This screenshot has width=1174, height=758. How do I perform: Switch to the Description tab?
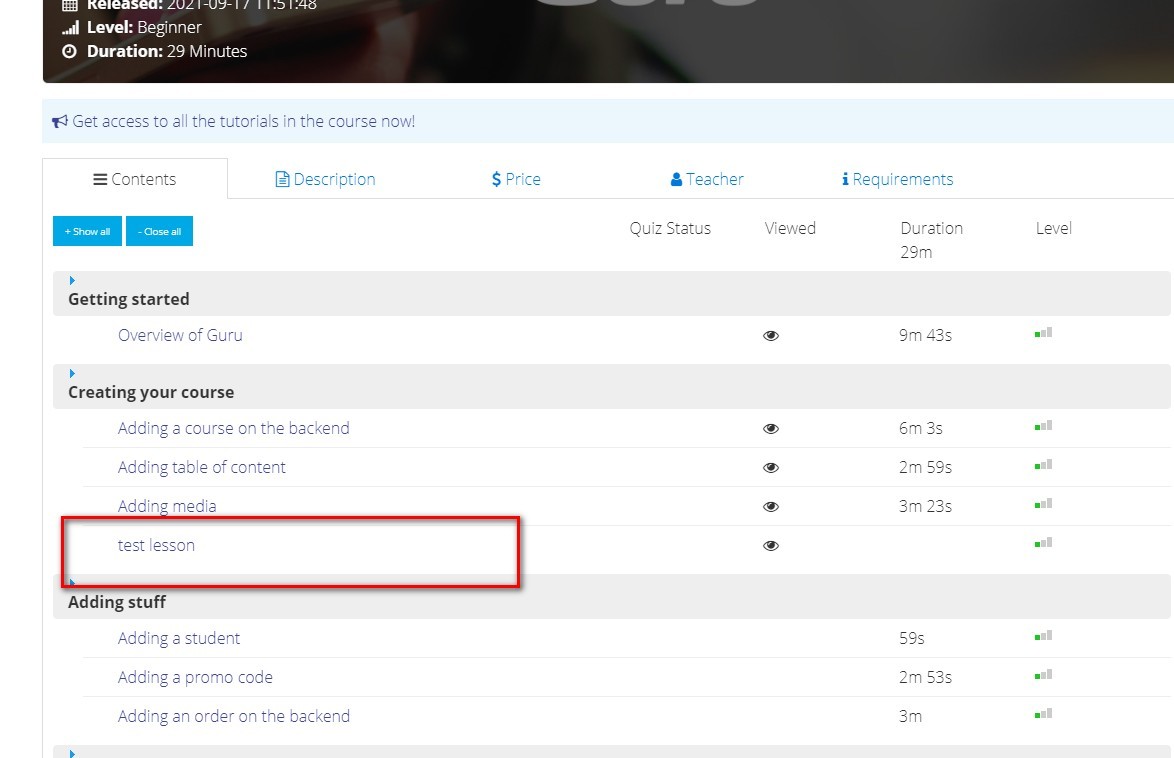coord(325,179)
